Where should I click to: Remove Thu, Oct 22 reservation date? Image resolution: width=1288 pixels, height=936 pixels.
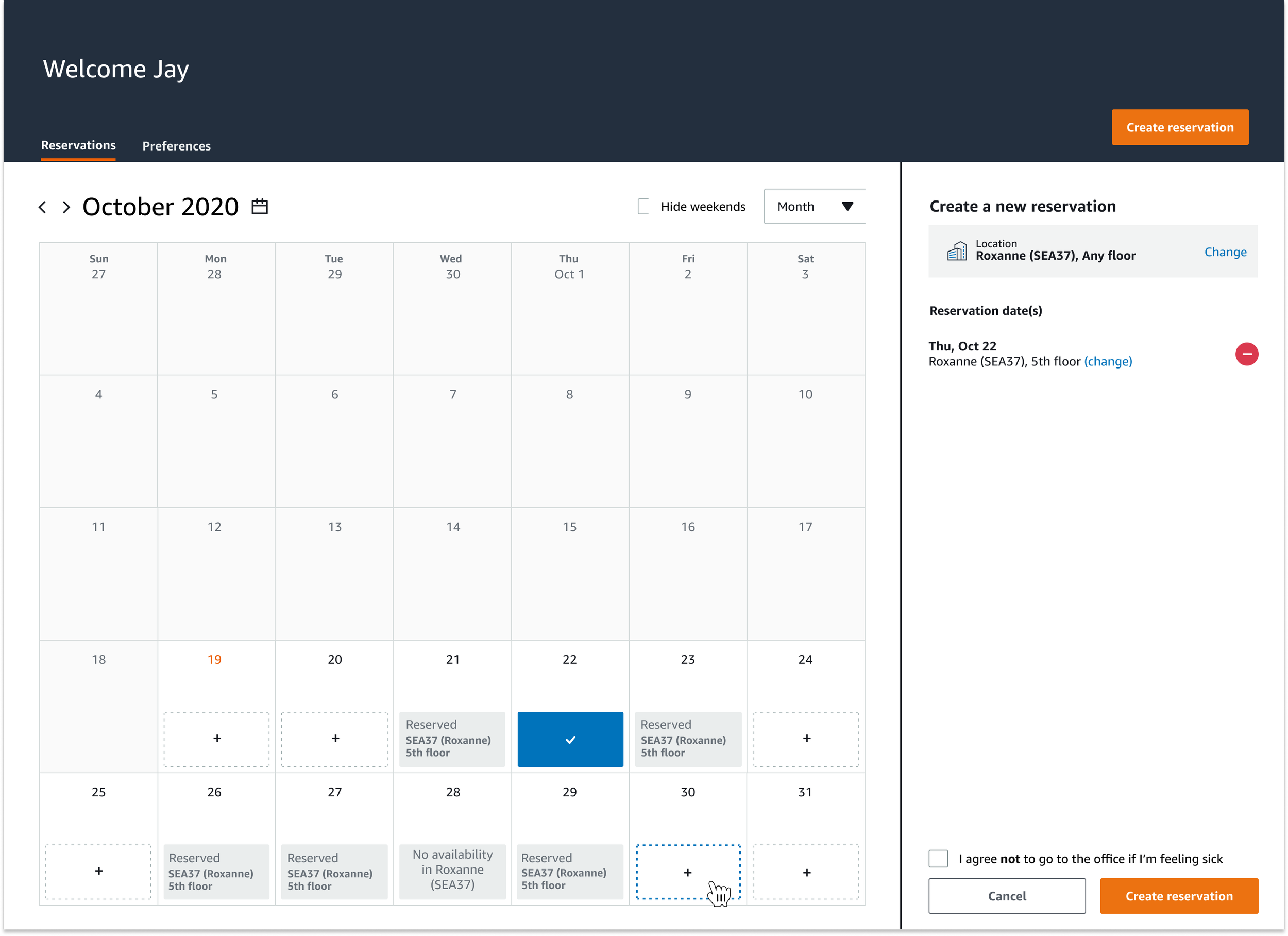1246,354
